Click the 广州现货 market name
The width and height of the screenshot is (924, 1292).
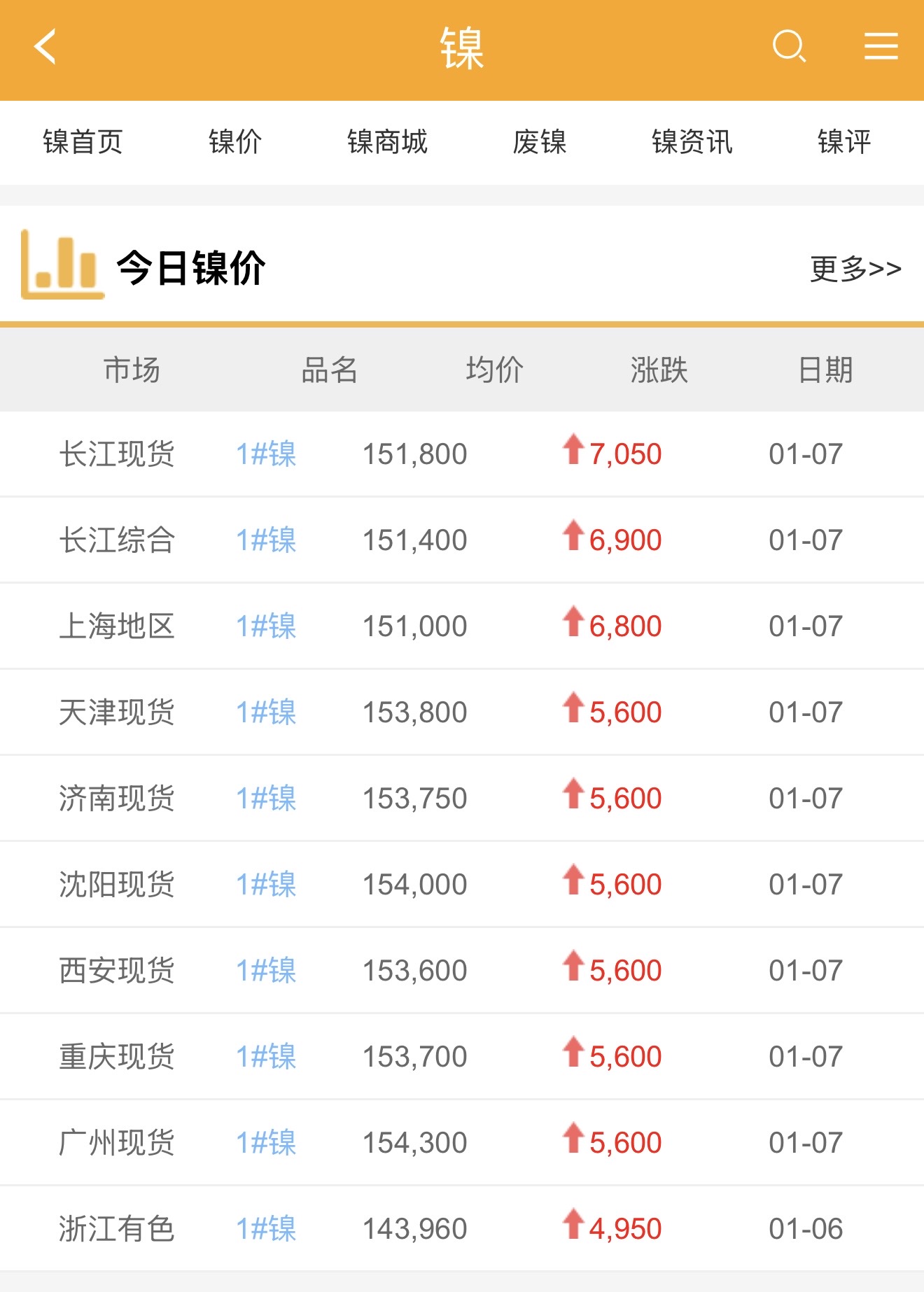(117, 1143)
